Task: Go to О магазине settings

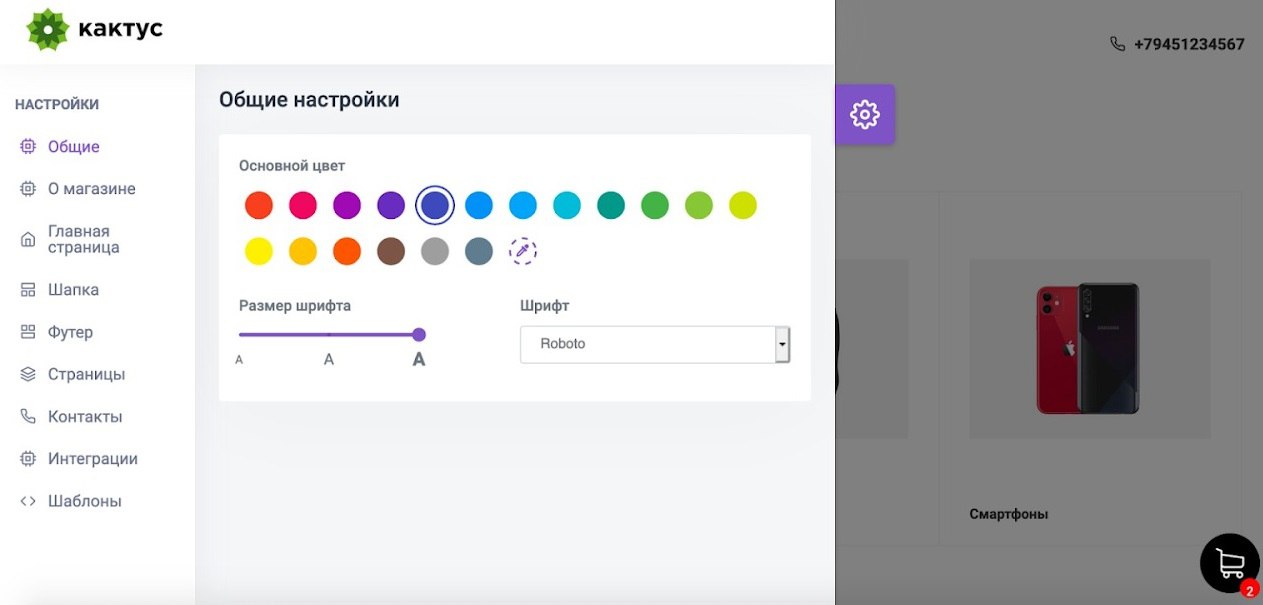Action: [91, 189]
